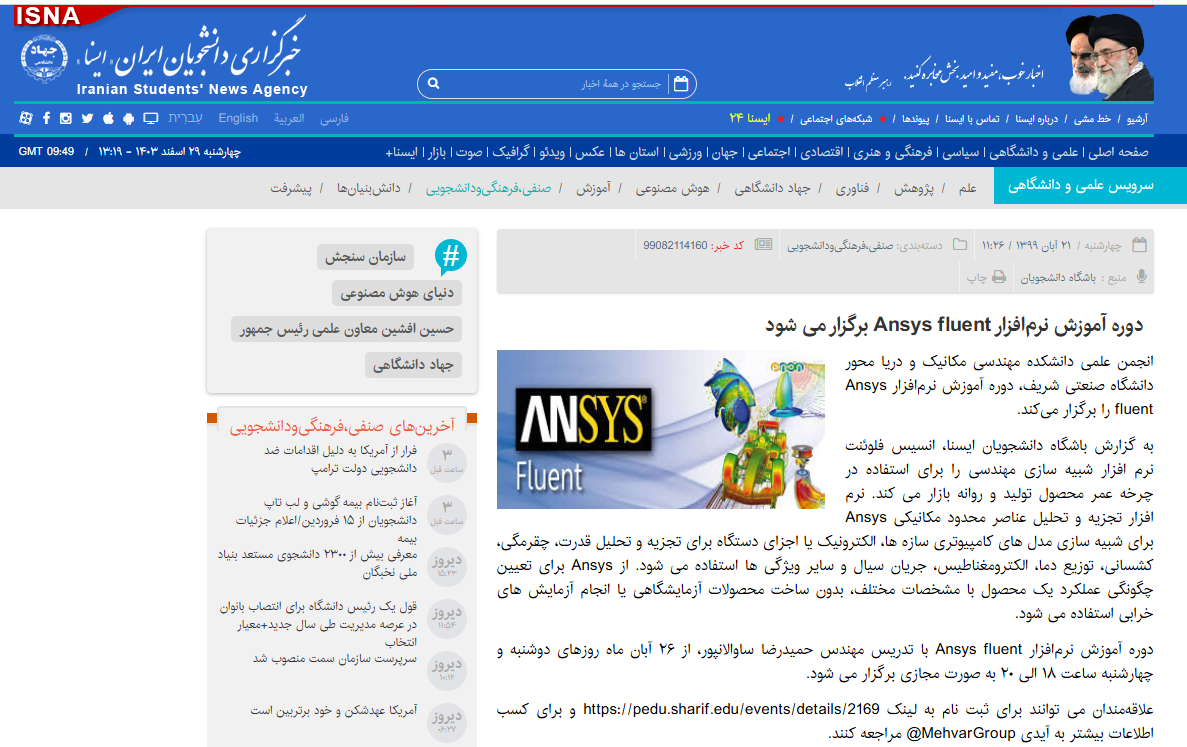Open the ANSYS Fluent article image
Viewport: 1187px width, 747px height.
[661, 429]
